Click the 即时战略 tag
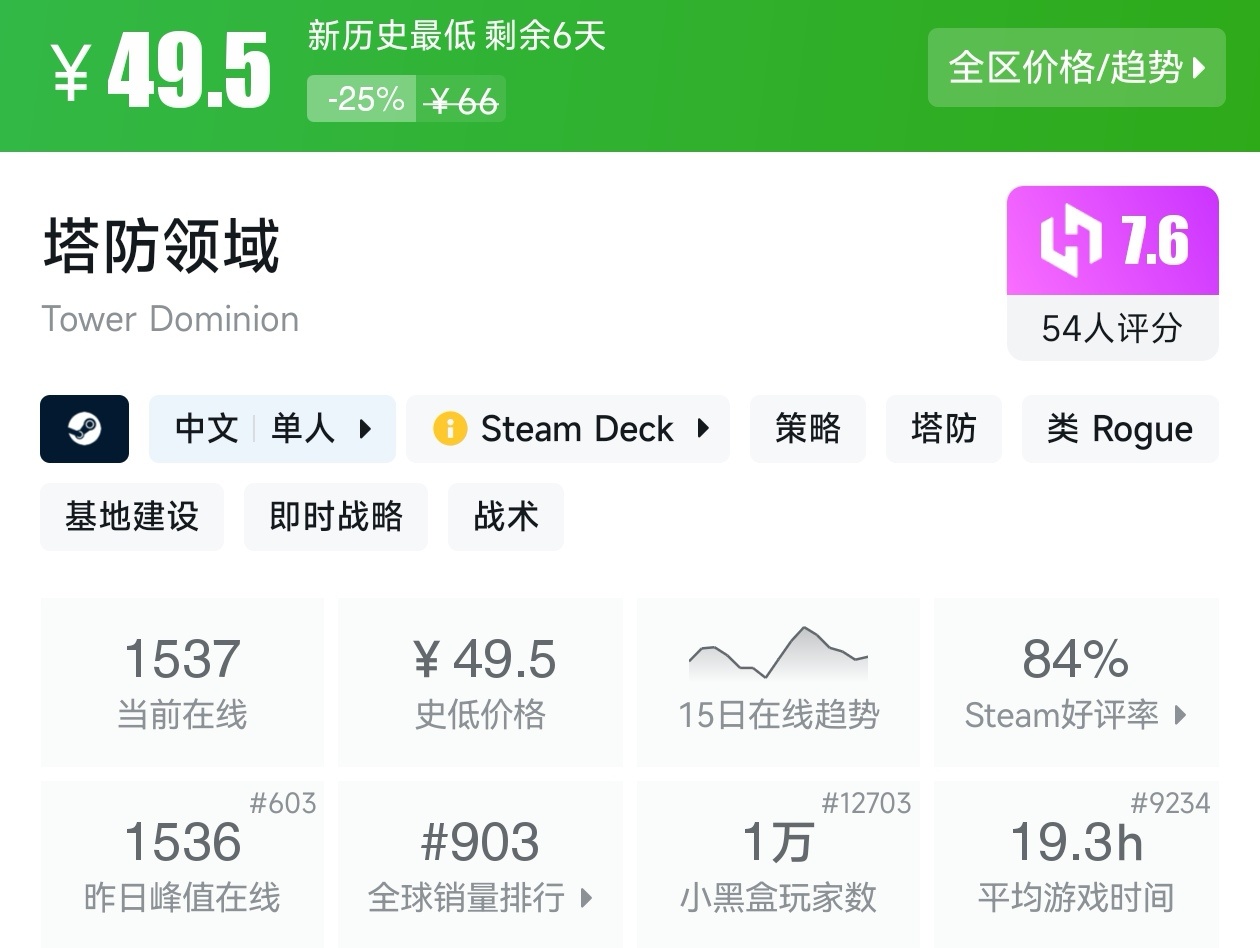 click(336, 517)
